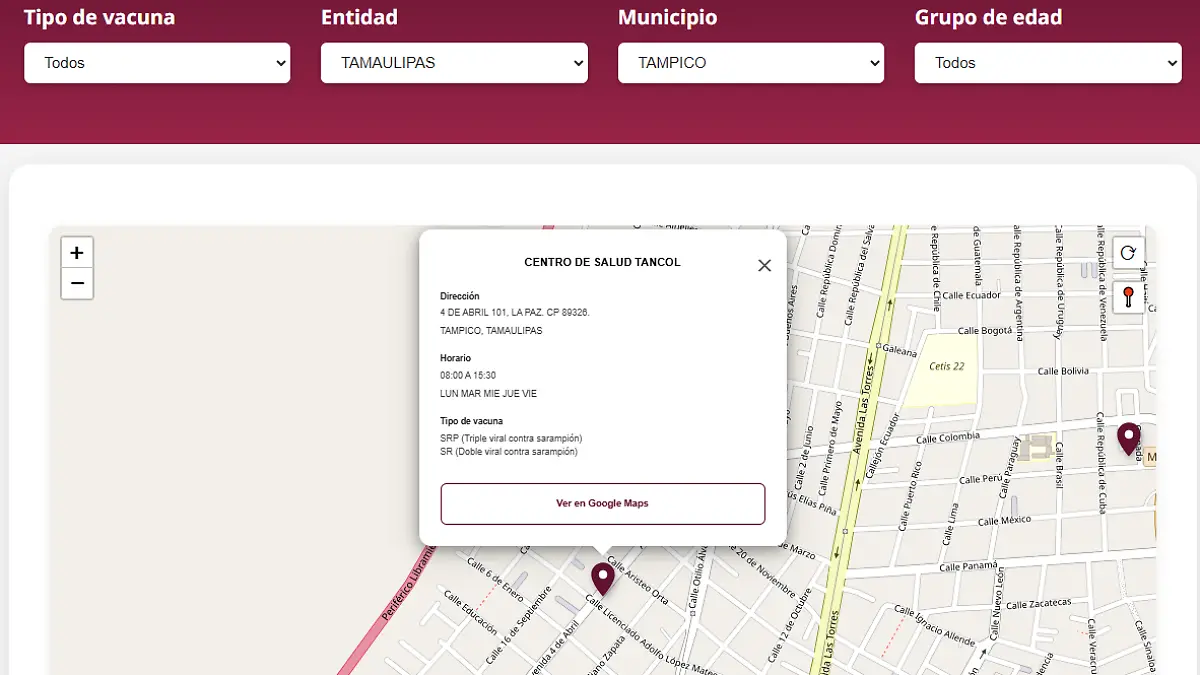Close the Centro de Salud Tancol popup
The image size is (1200, 675).
[x=764, y=265]
